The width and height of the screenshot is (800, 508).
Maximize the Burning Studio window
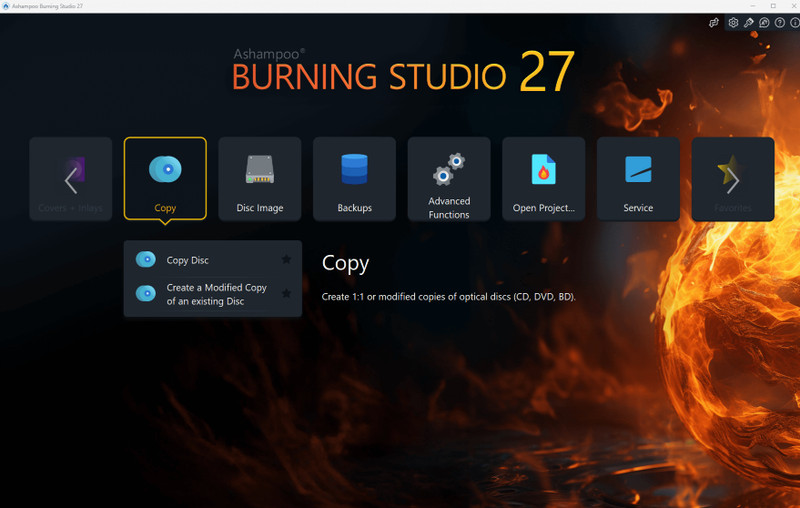(x=773, y=6)
